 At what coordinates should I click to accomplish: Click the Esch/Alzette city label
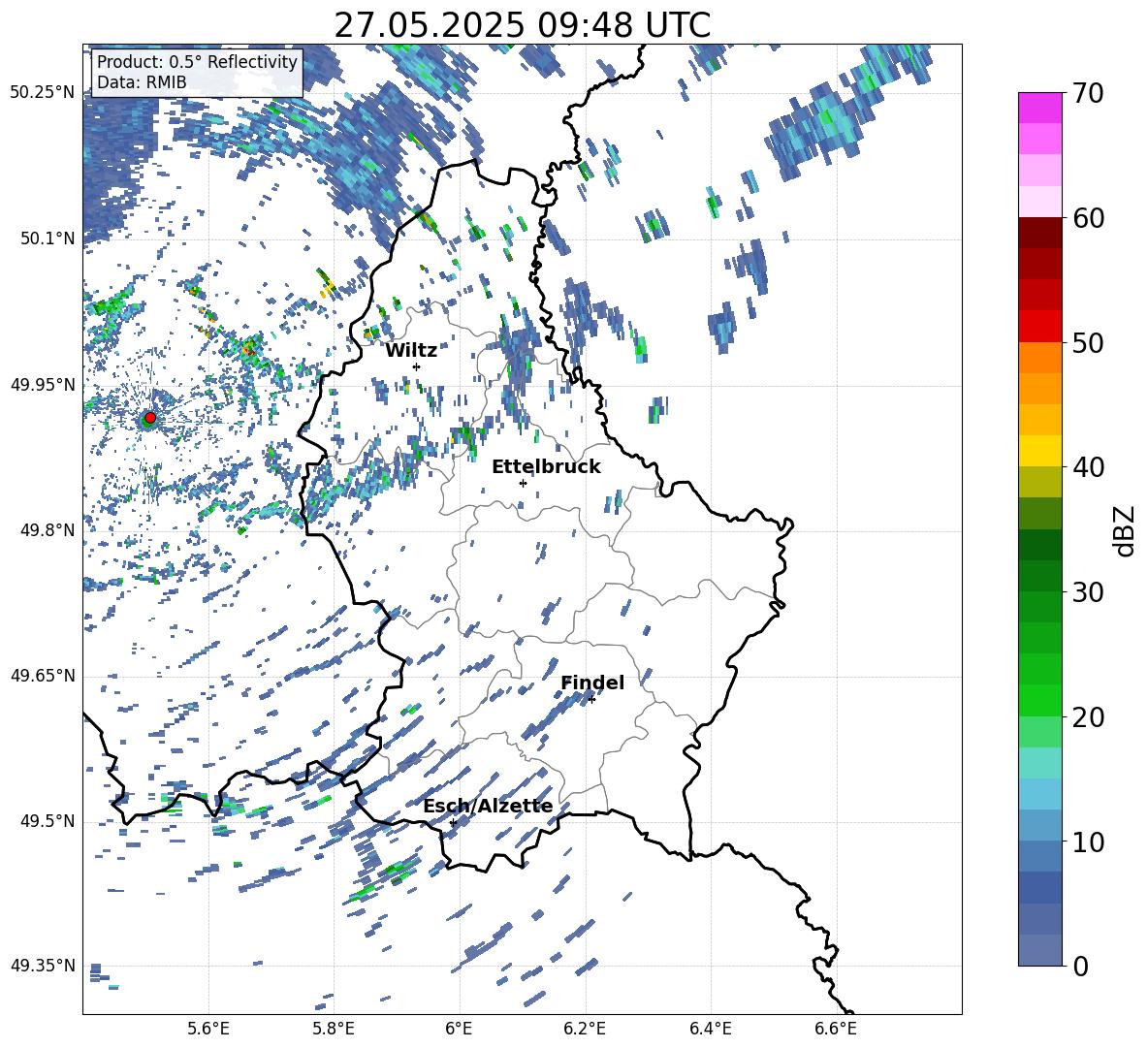488,807
